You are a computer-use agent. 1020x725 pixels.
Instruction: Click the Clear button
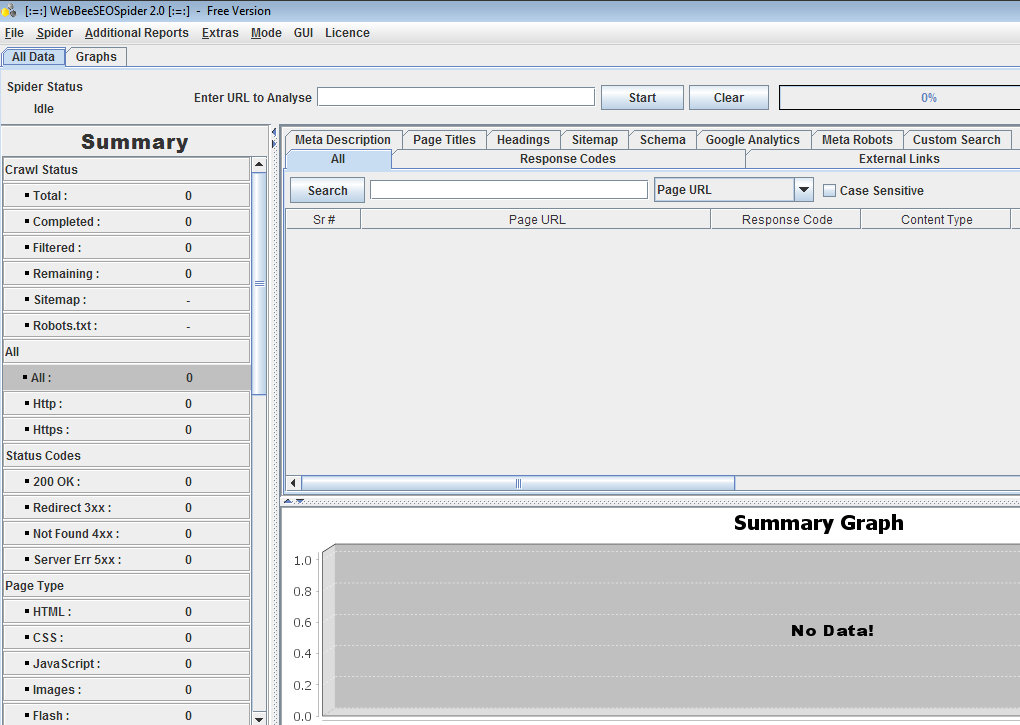(729, 98)
